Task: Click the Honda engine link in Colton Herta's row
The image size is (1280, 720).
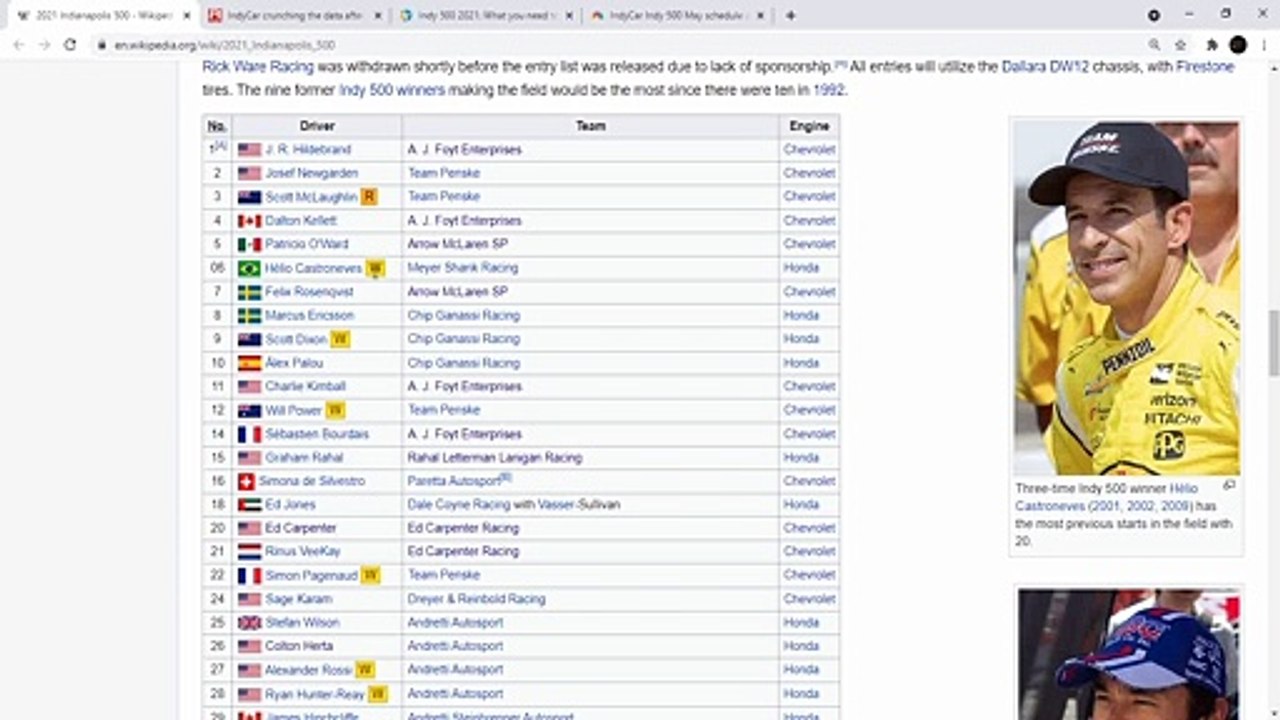Action: click(801, 646)
